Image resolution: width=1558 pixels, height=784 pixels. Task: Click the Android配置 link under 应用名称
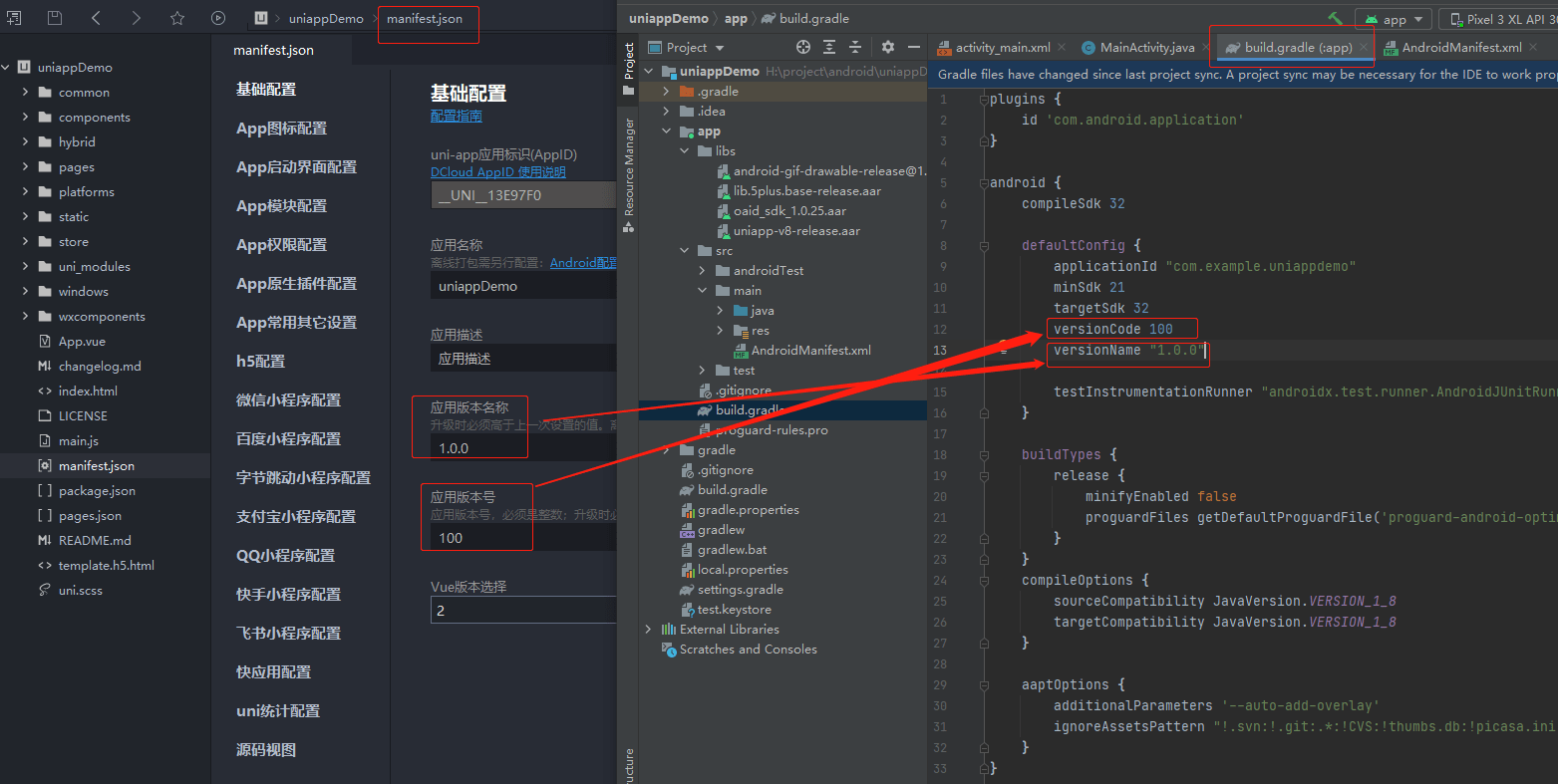click(x=583, y=263)
